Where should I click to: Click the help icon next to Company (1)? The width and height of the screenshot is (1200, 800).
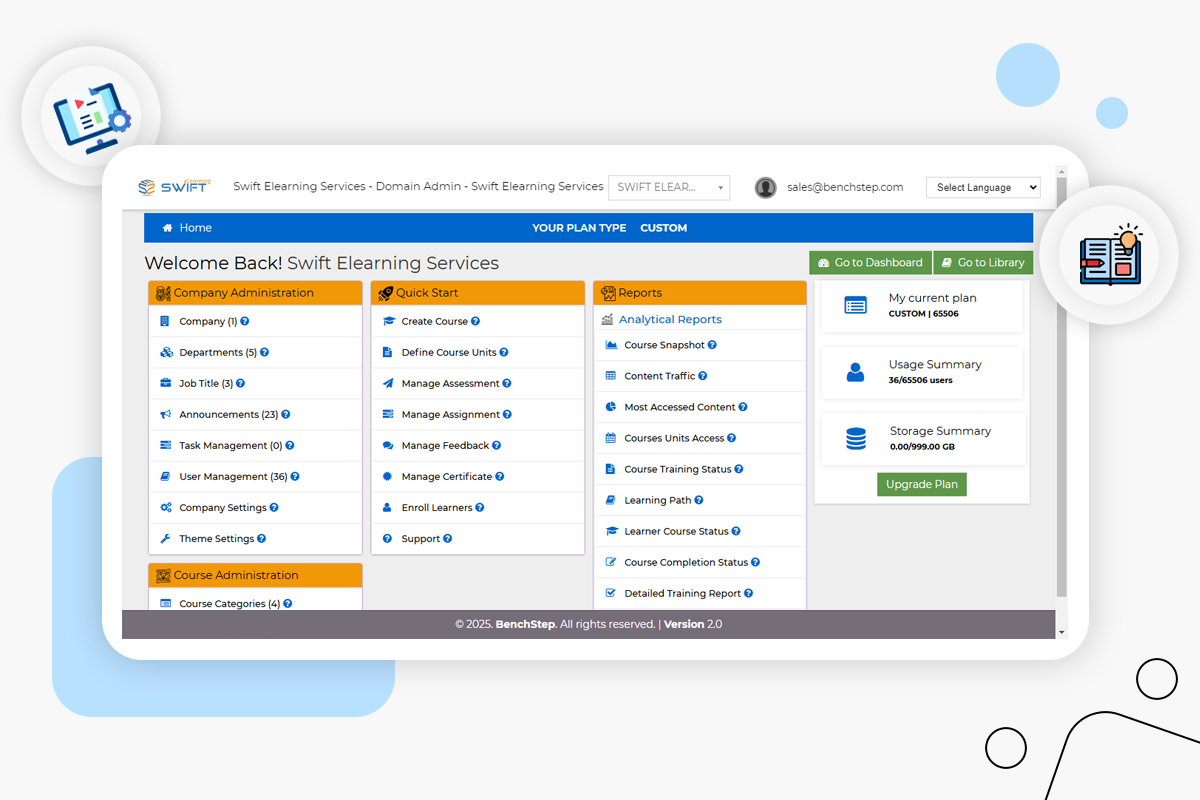245,322
